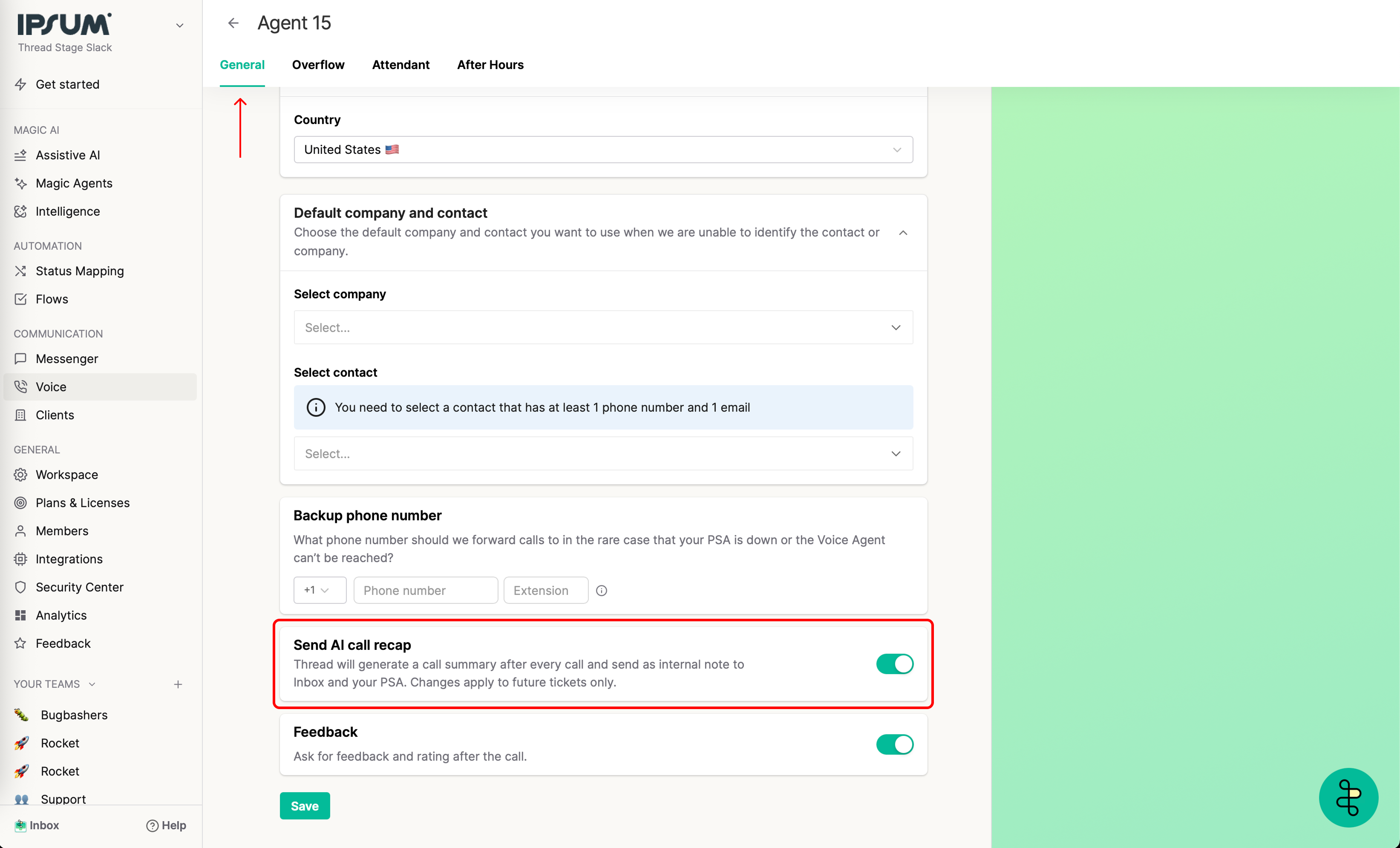The image size is (1400, 848).
Task: Click the info icon next to Extension
Action: click(601, 591)
